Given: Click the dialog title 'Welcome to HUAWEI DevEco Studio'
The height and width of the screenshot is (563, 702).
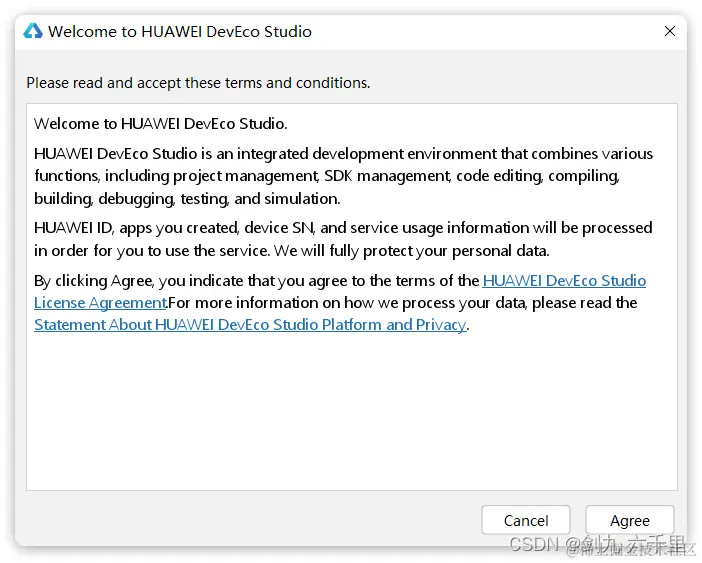Looking at the screenshot, I should pyautogui.click(x=180, y=31).
